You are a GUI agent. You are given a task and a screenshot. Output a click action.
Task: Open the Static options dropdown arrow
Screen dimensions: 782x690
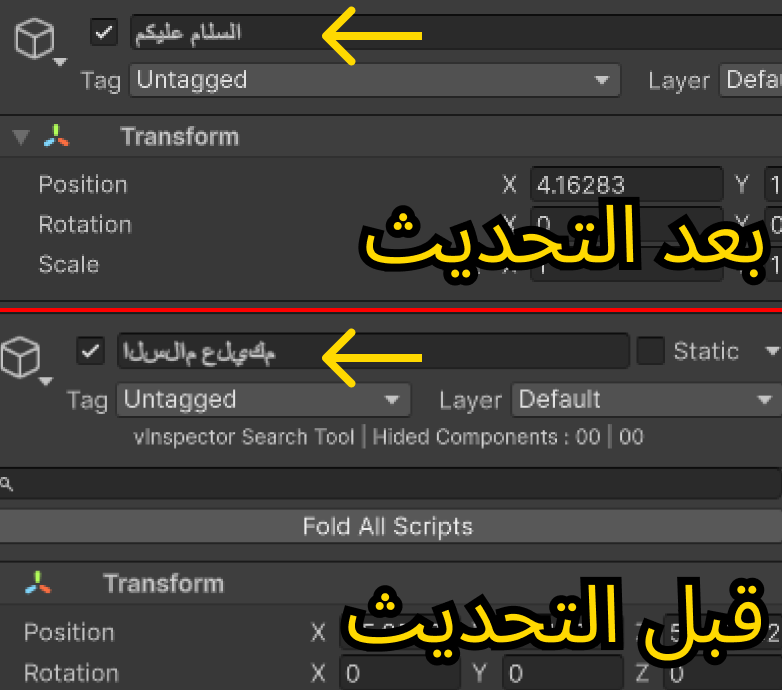773,351
